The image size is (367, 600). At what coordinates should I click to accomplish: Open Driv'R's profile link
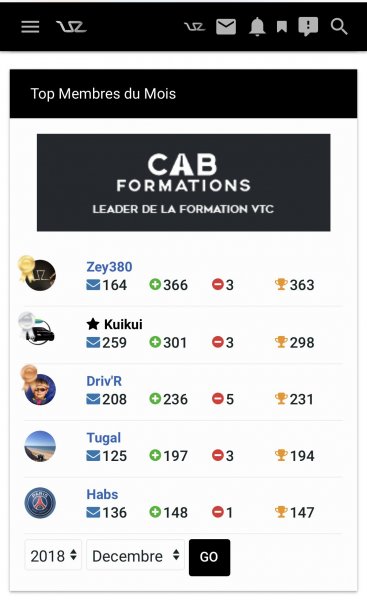coord(104,381)
